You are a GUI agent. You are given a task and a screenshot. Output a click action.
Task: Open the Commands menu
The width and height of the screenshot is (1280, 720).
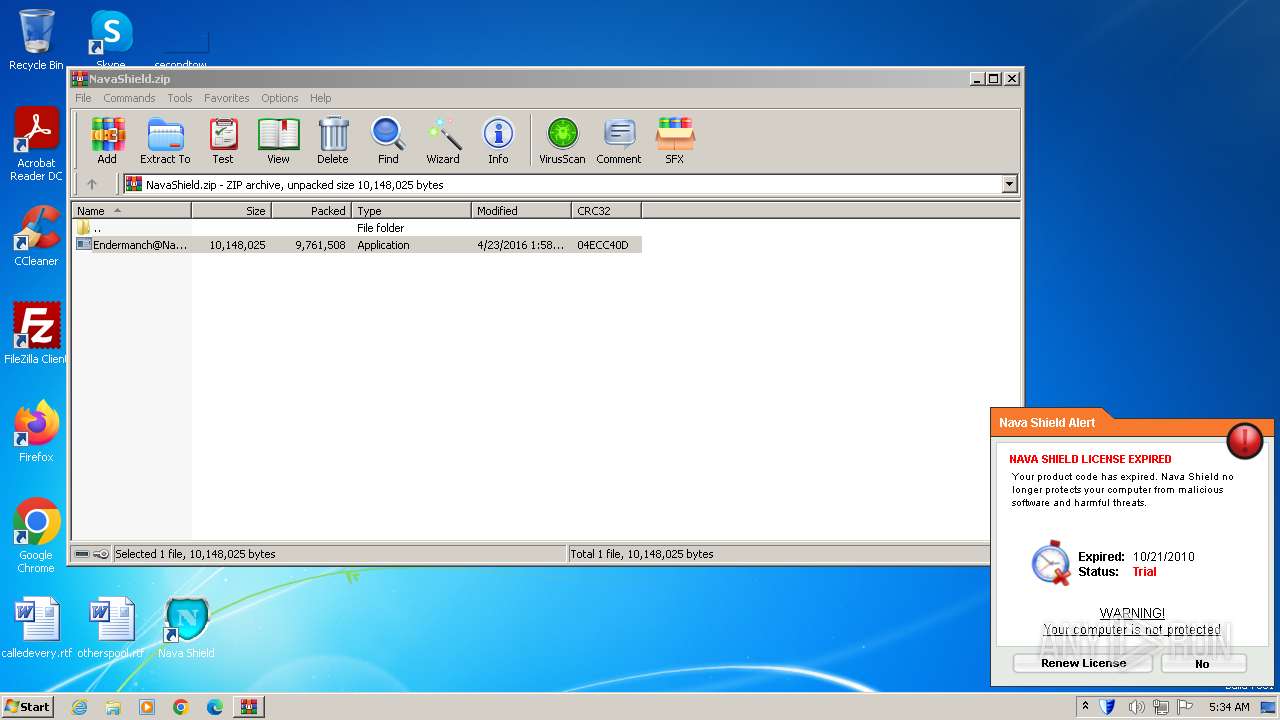click(x=129, y=98)
